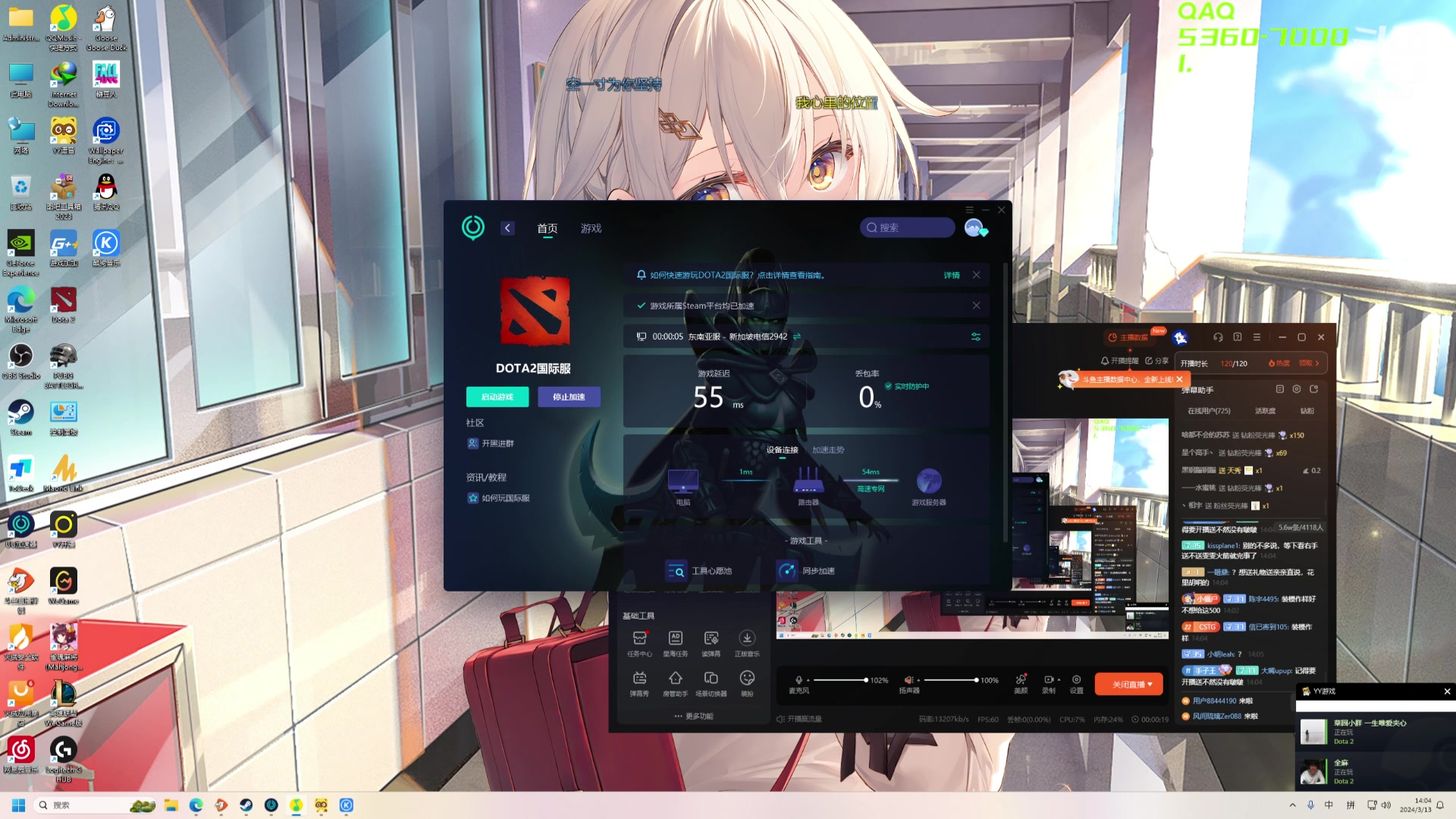
Task: Mute the 扬声器 speaker icon
Action: point(908,680)
